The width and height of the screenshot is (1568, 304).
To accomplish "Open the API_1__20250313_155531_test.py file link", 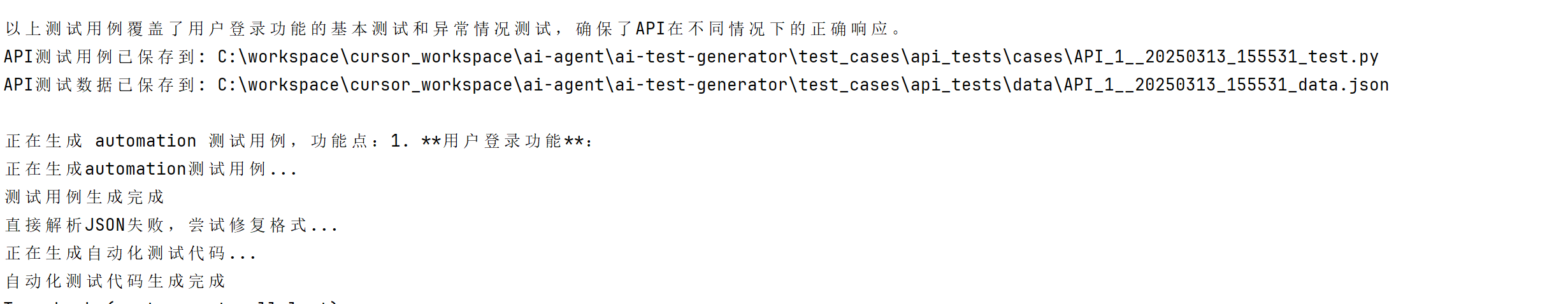I will point(1226,57).
